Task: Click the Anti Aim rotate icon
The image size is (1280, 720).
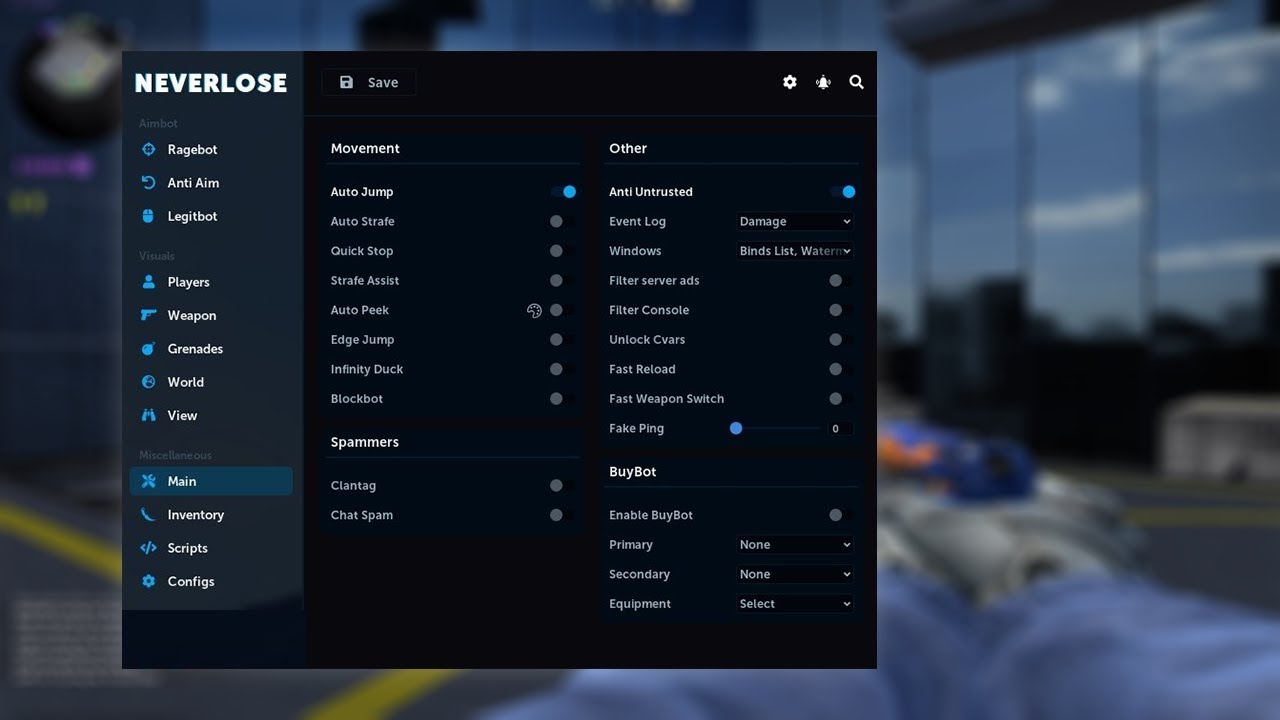Action: pos(149,182)
